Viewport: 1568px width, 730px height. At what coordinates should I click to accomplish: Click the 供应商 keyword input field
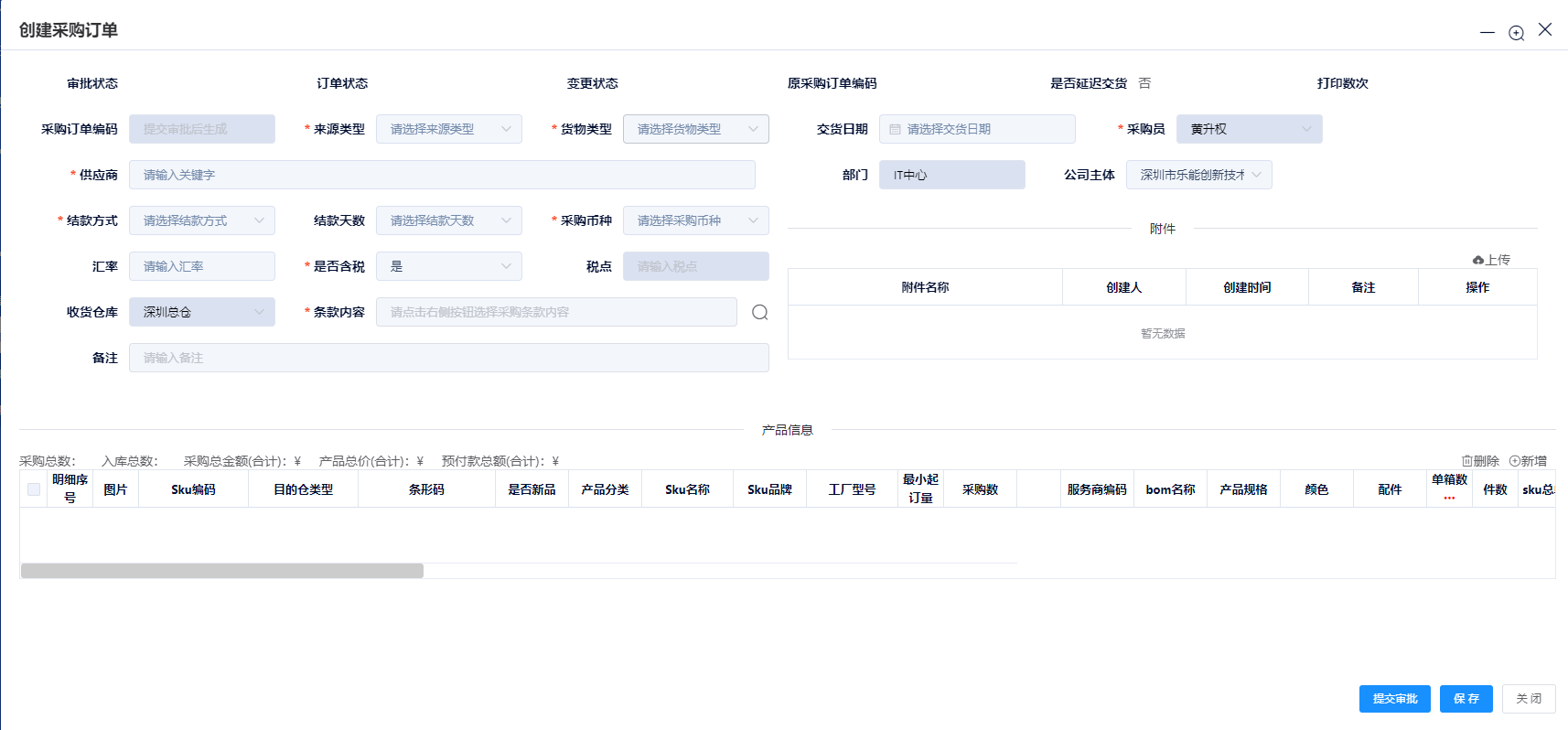coord(442,176)
